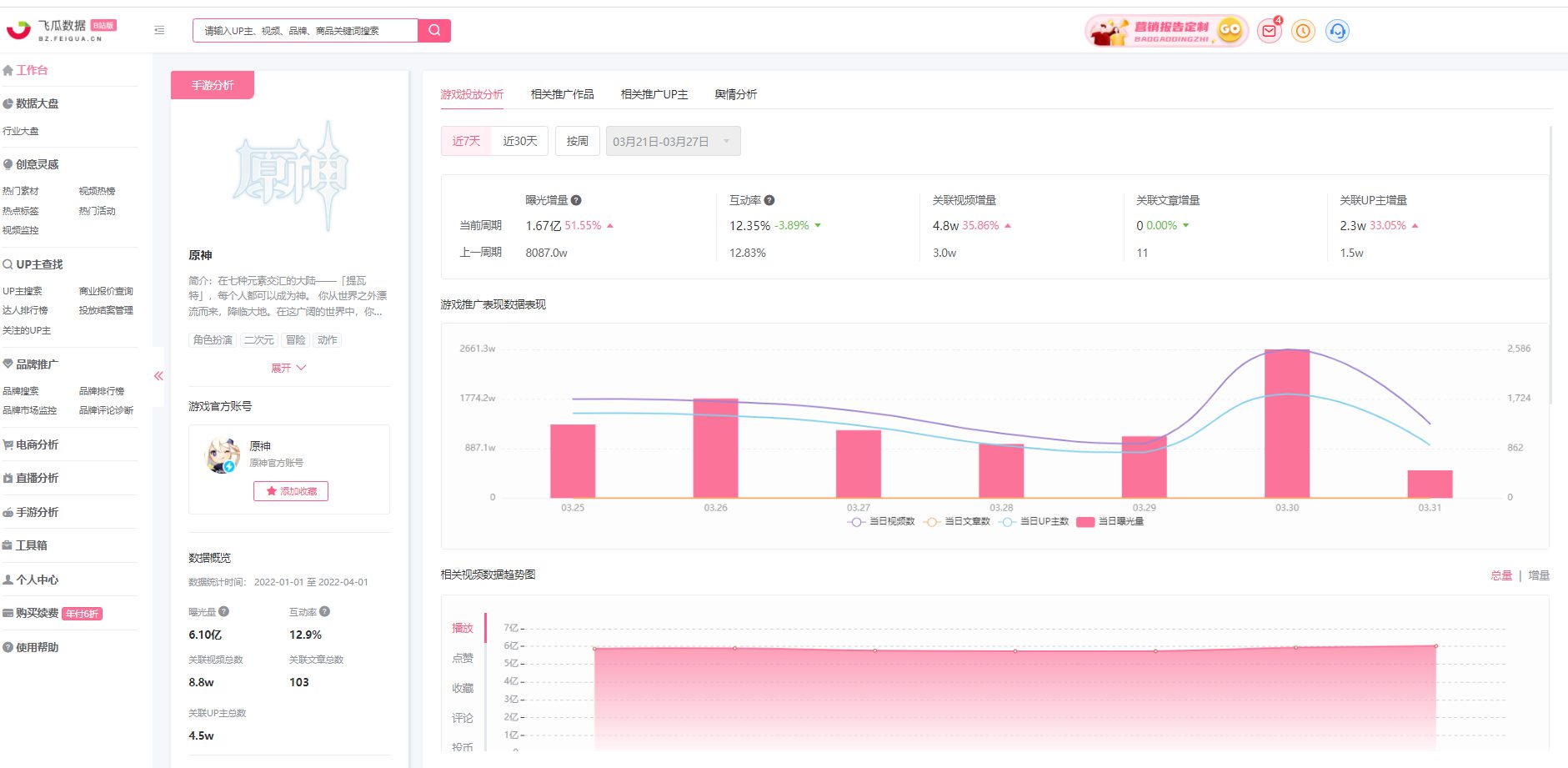
Task: Open 行业大盘 link
Action: click(x=20, y=131)
